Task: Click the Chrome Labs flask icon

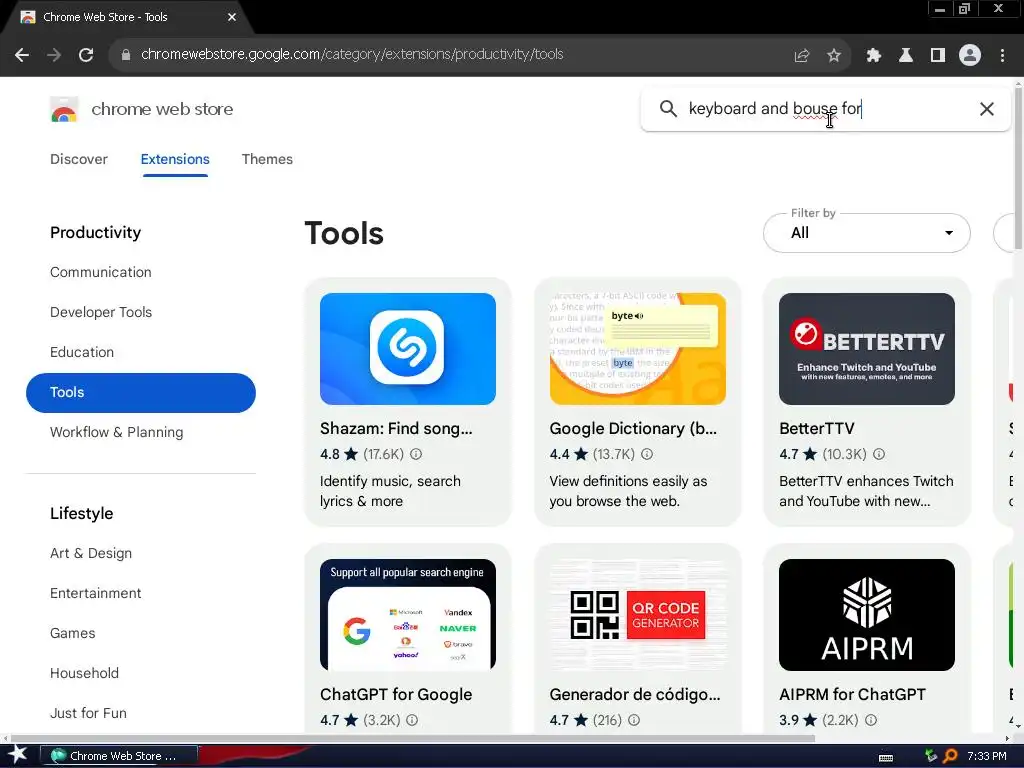Action: coord(906,56)
